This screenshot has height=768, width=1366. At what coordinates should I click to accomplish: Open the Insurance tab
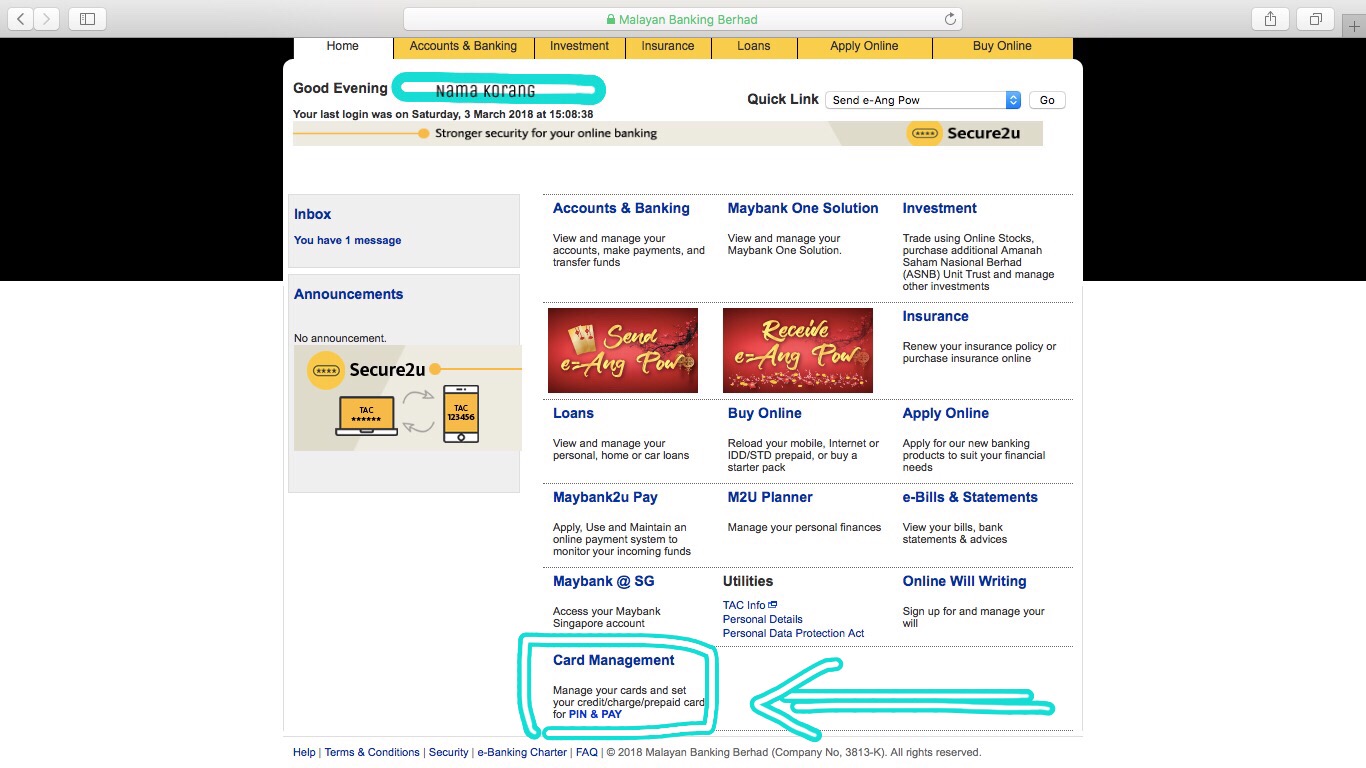click(x=668, y=46)
